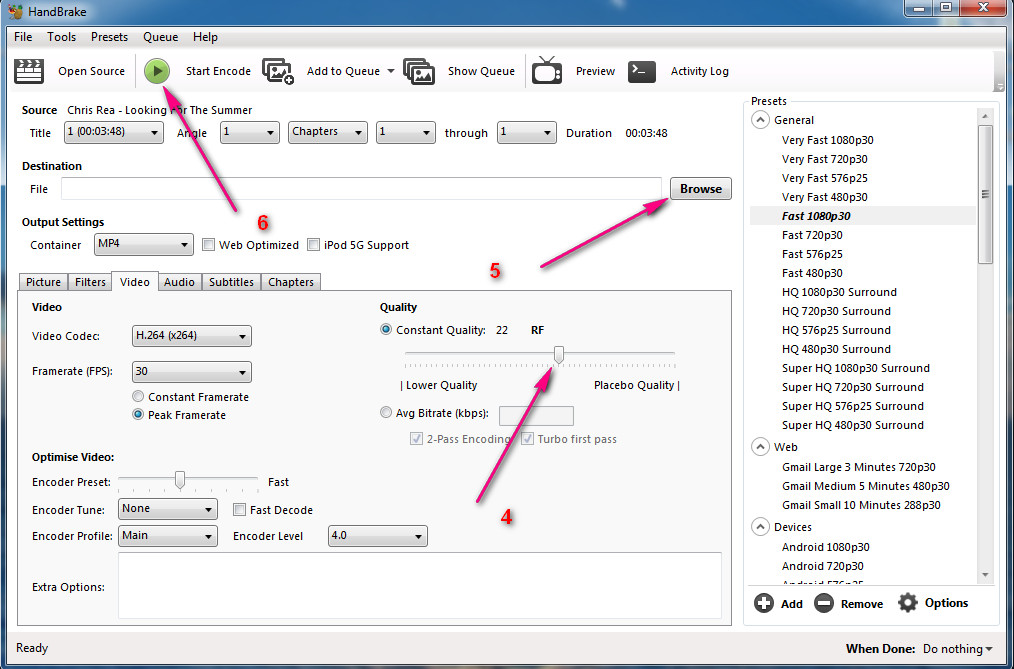
Task: Click the presets list vertical scrollbar
Action: point(985,194)
